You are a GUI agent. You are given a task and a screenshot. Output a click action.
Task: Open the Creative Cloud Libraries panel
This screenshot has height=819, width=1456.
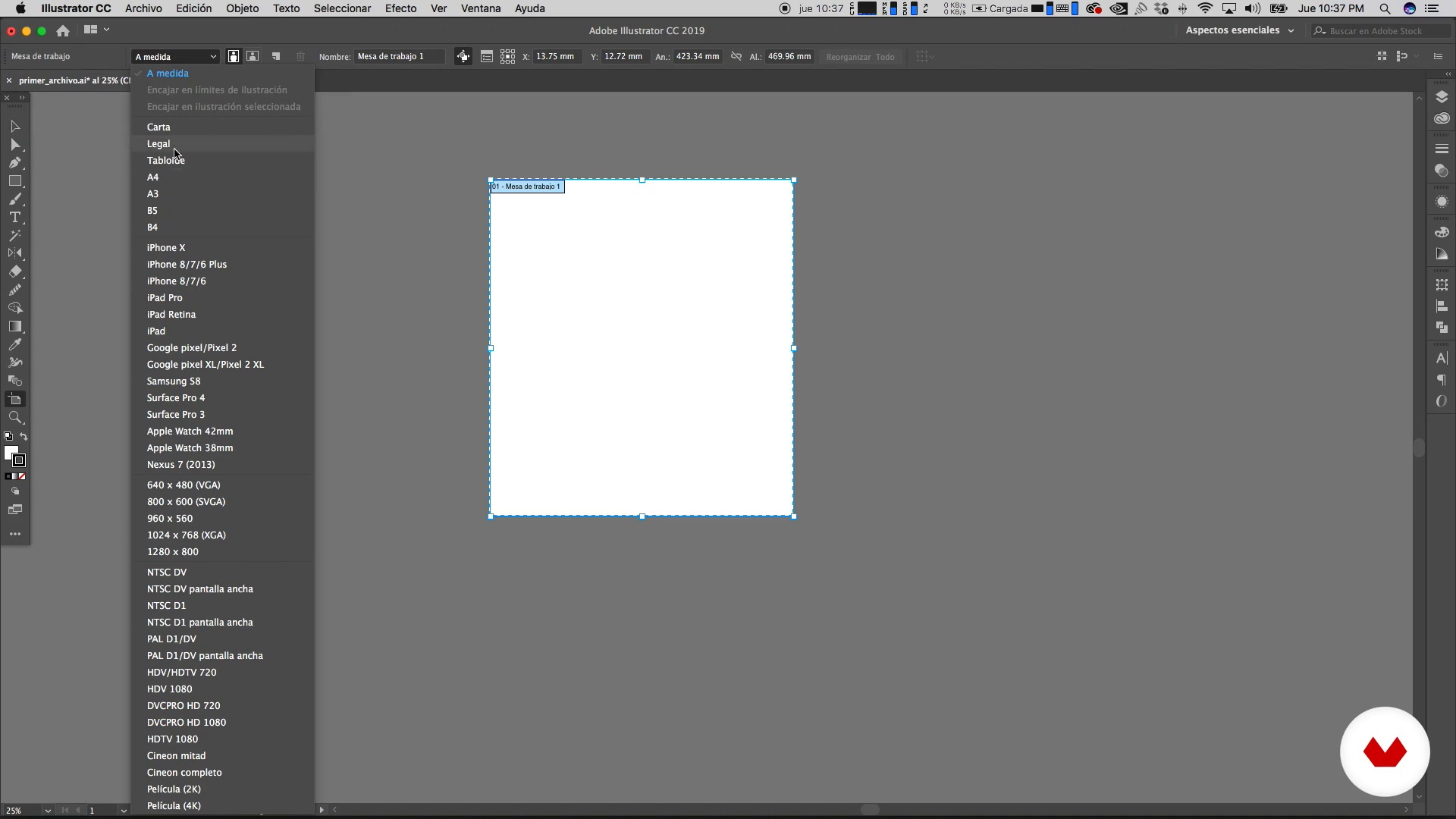1442,118
